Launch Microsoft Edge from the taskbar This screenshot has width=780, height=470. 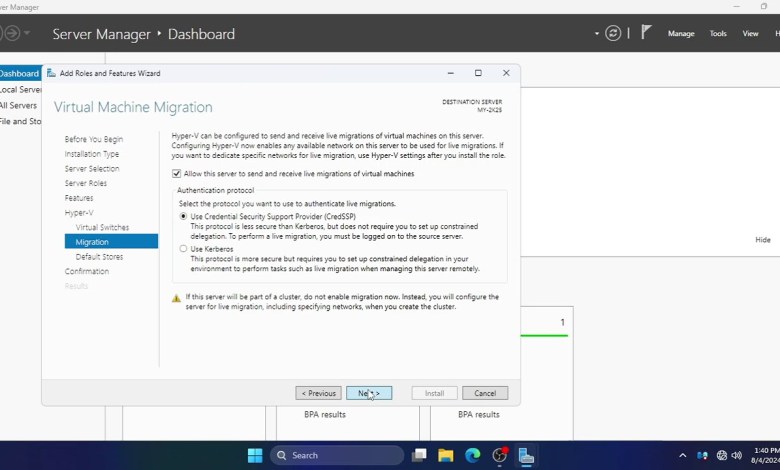pyautogui.click(x=473, y=455)
